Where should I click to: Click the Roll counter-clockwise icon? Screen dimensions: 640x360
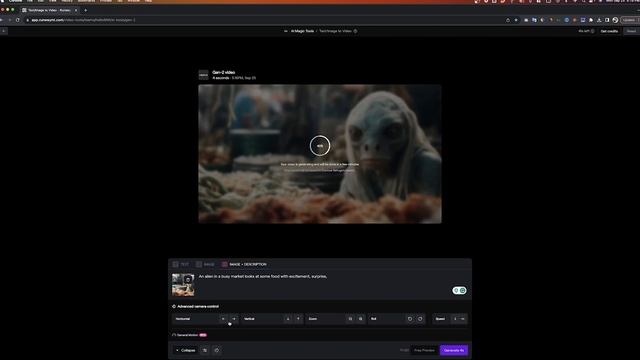click(x=410, y=319)
